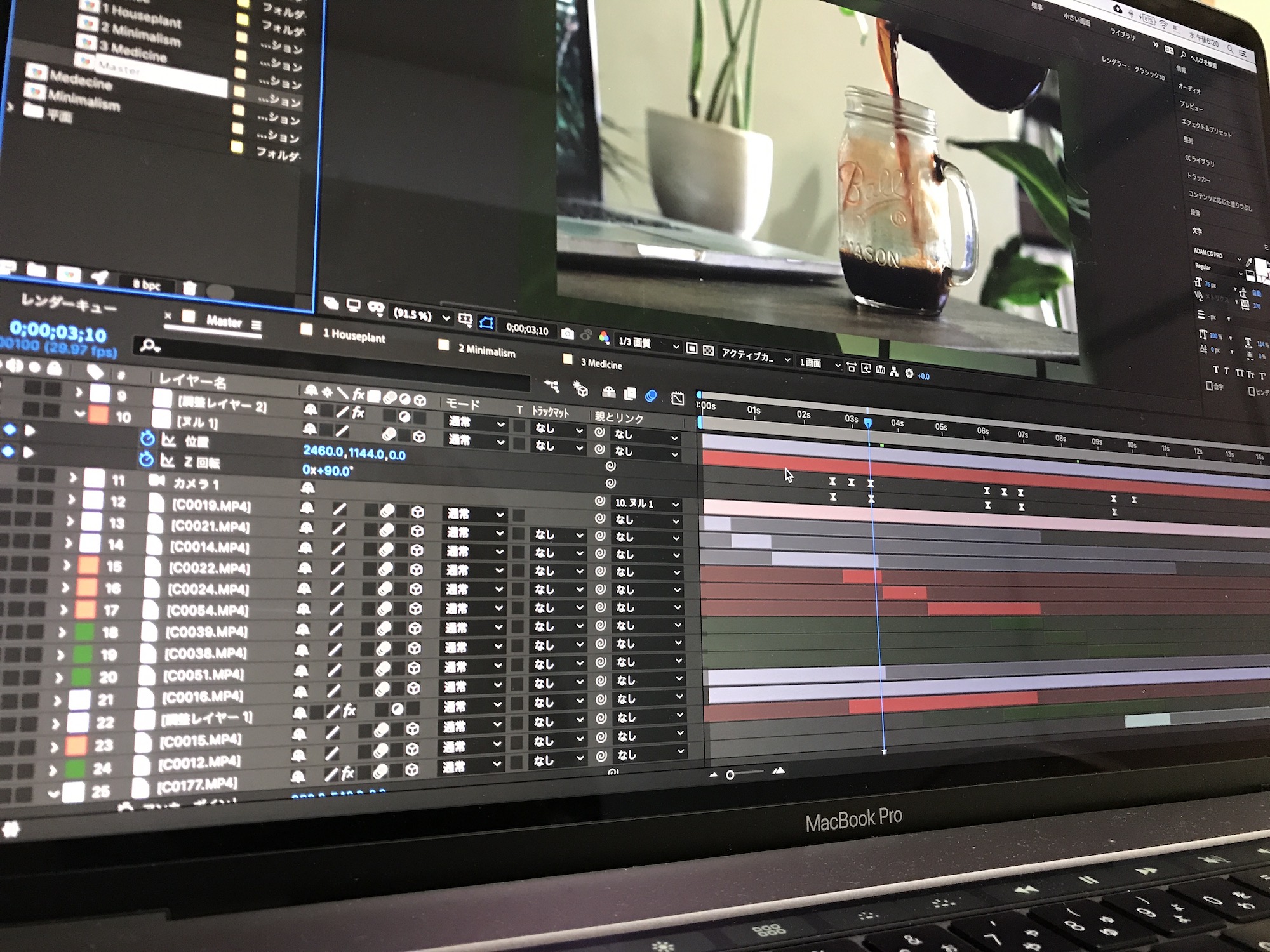The height and width of the screenshot is (952, 1270).
Task: Click the 8 bpc color depth button
Action: point(147,285)
